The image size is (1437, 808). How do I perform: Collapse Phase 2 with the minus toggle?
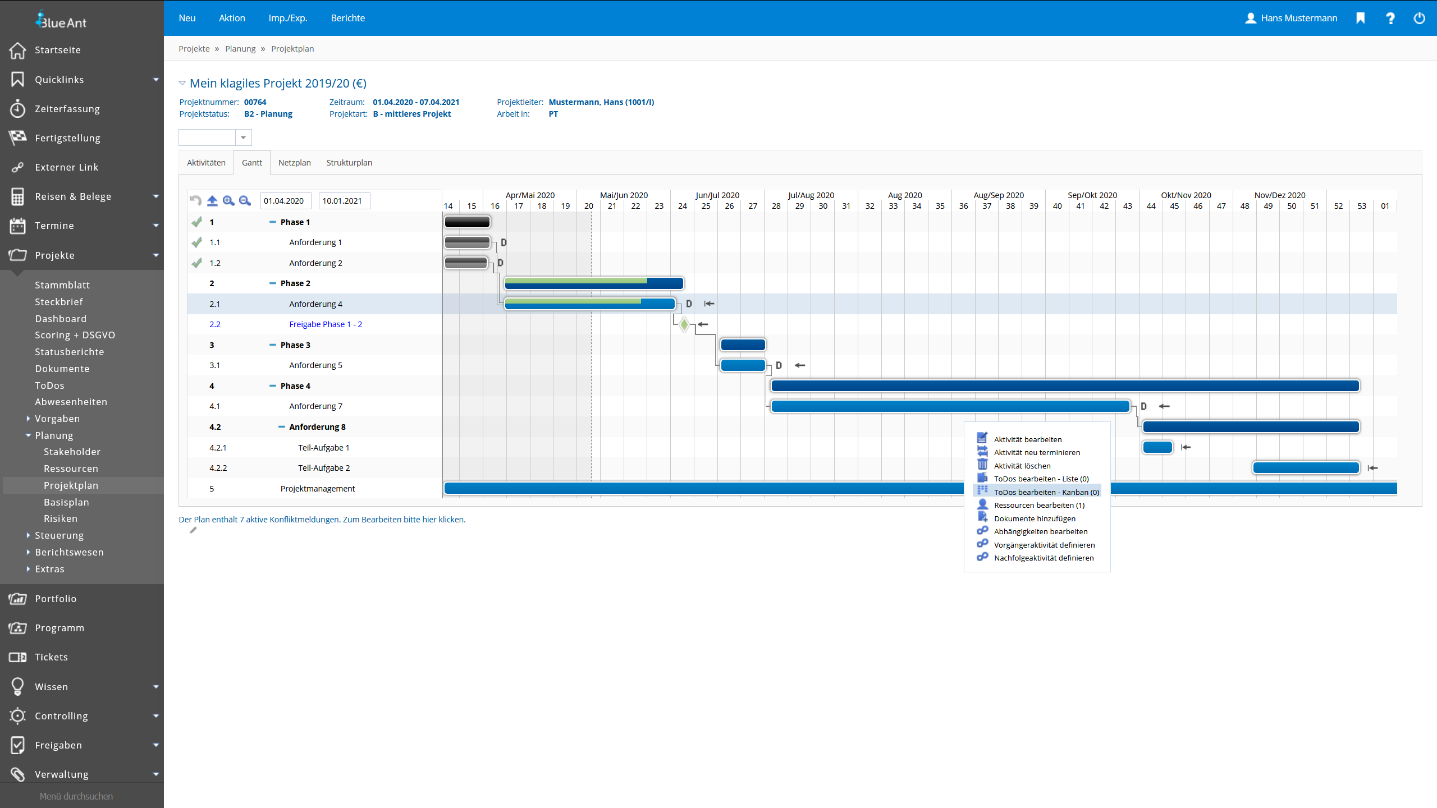coord(273,283)
